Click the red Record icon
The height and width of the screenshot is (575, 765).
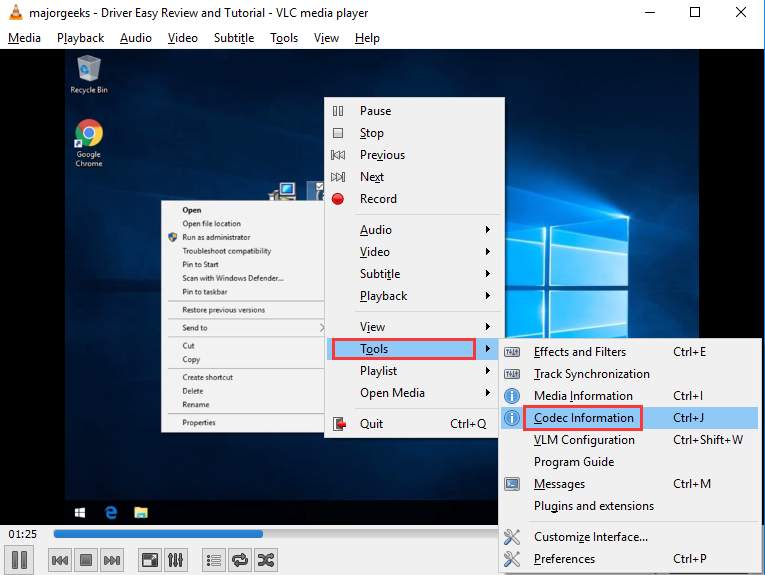pyautogui.click(x=338, y=199)
